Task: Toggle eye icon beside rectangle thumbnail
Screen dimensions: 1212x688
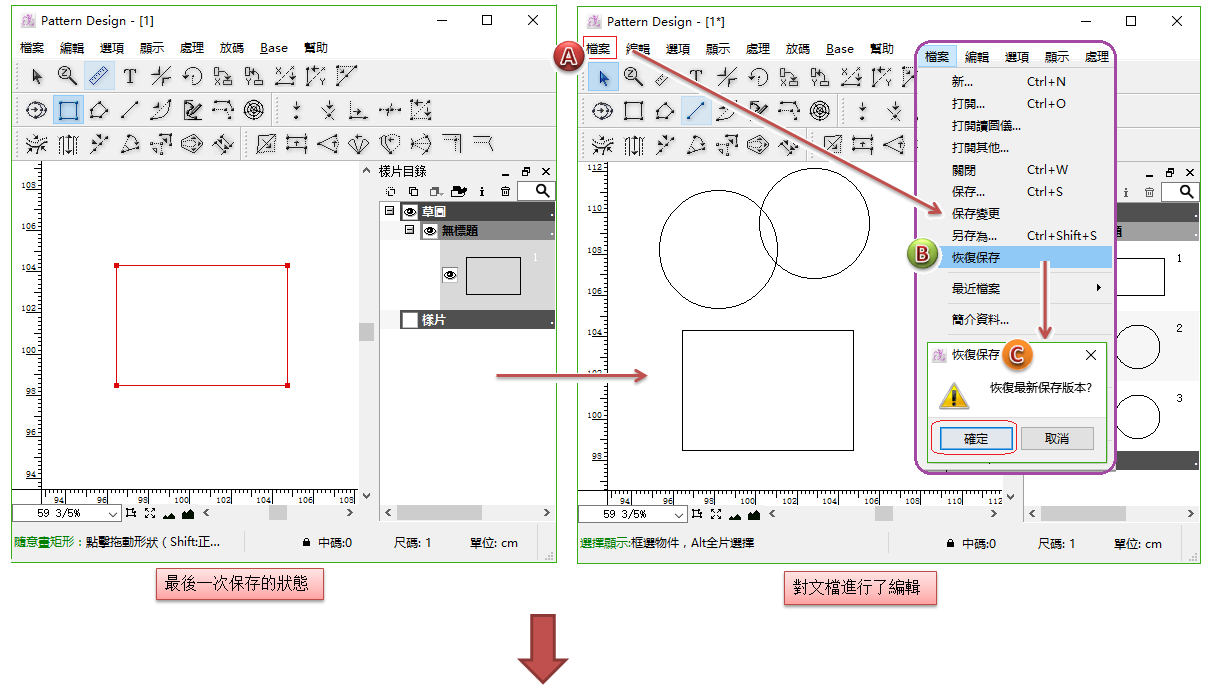Action: point(450,275)
